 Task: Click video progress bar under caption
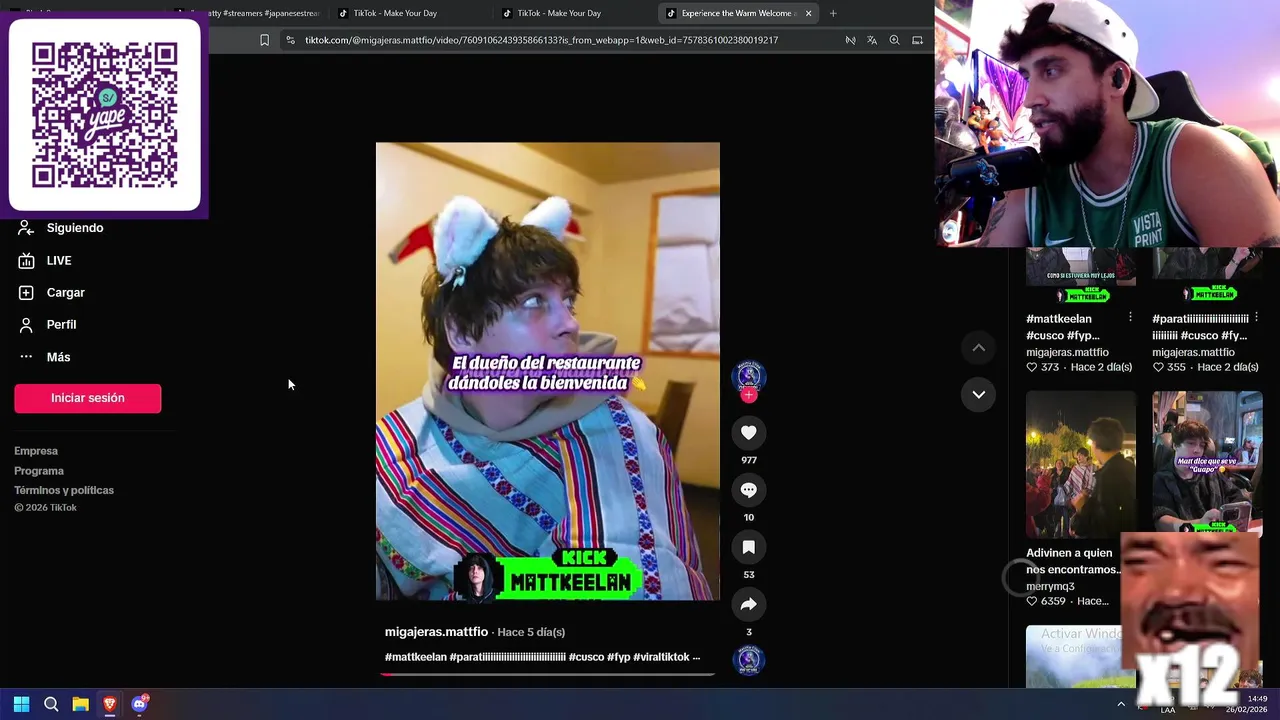point(547,675)
